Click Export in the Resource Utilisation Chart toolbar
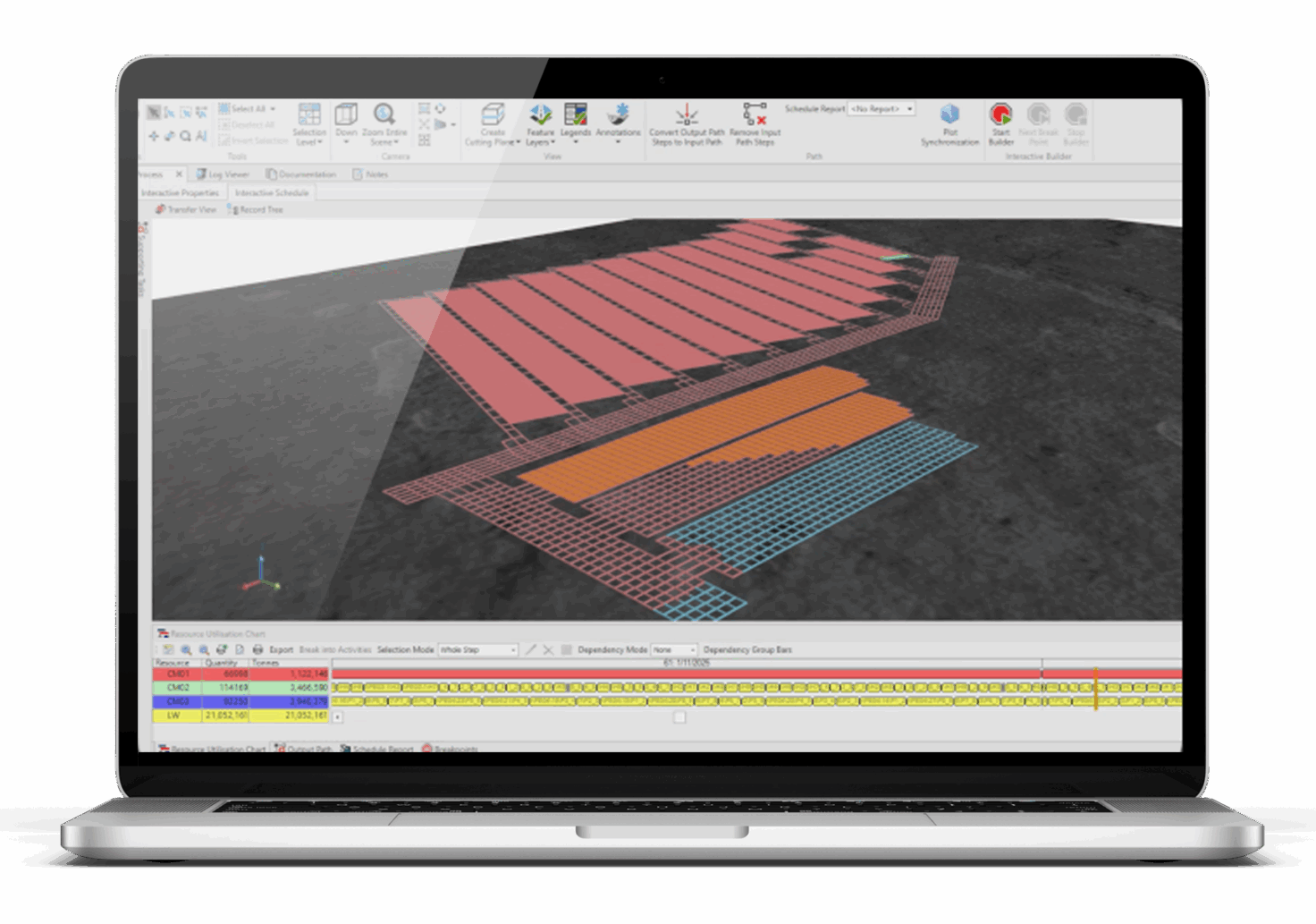The height and width of the screenshot is (924, 1316). click(x=281, y=650)
